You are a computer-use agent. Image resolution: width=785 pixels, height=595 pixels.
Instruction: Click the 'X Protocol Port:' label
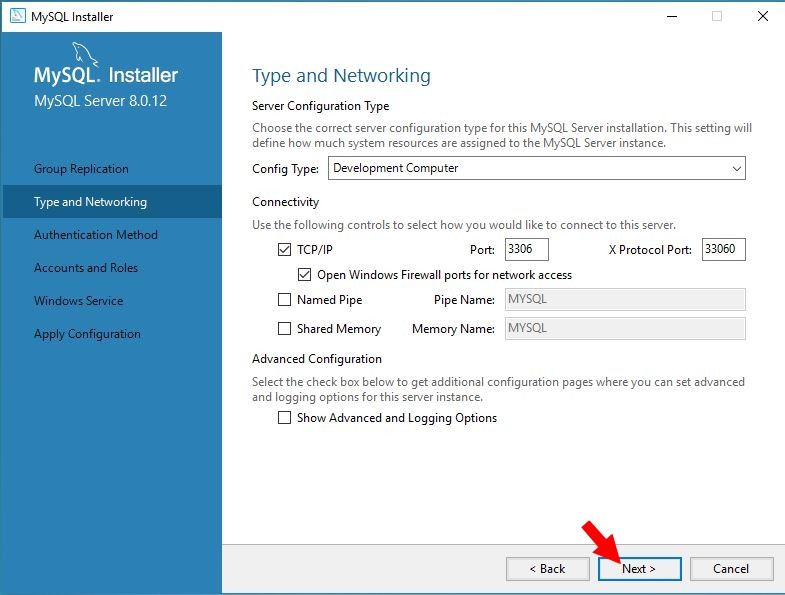650,250
